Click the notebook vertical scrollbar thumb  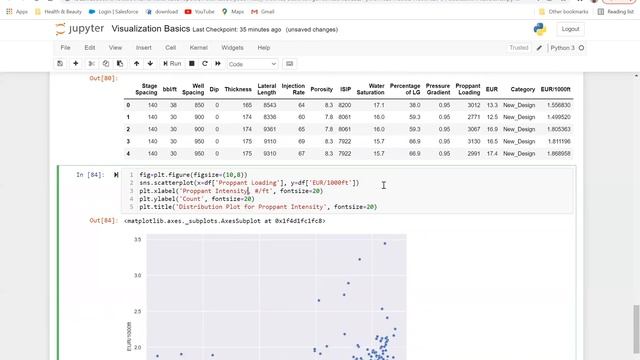[x=636, y=329]
